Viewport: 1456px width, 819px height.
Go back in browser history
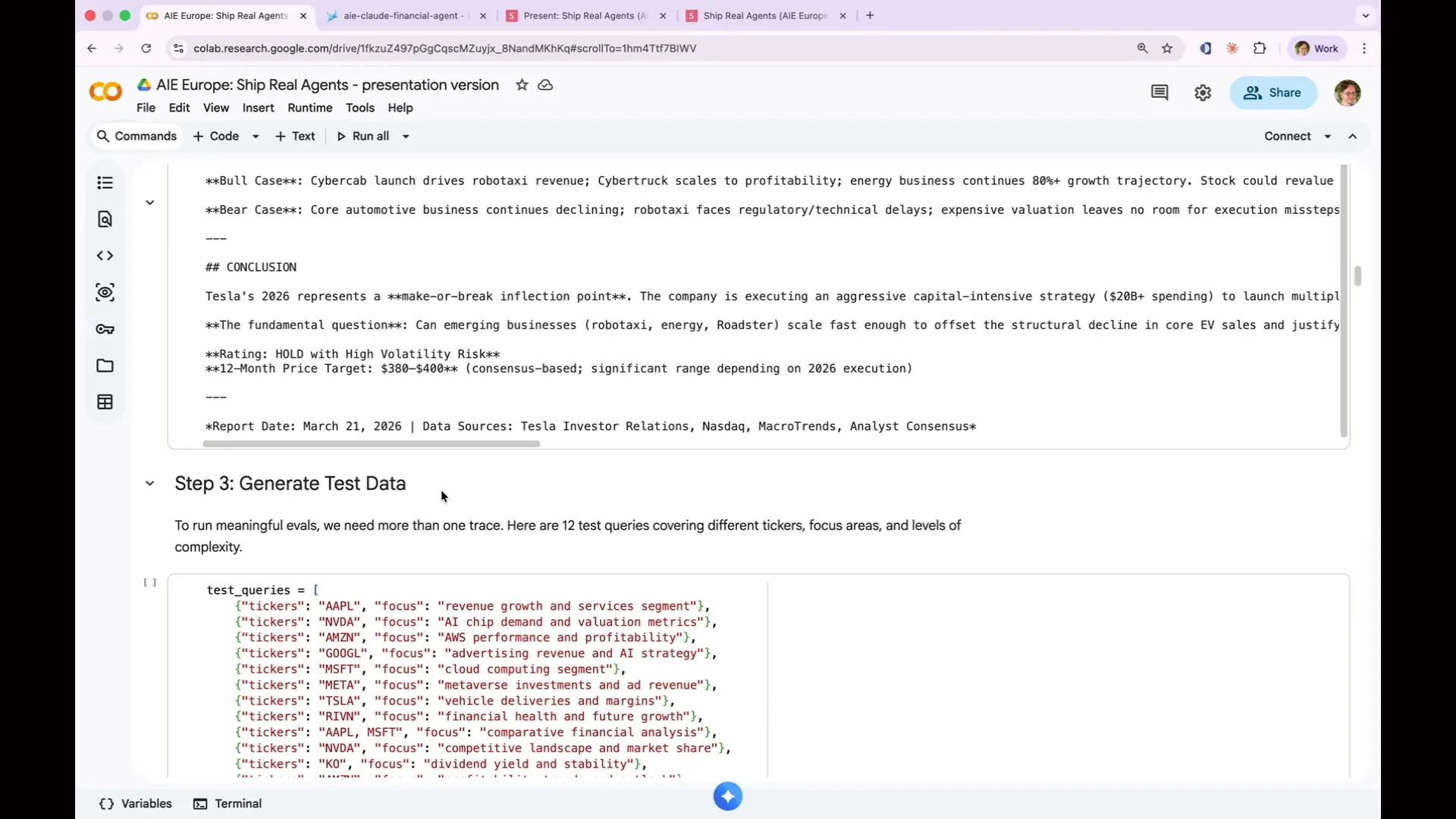[92, 49]
